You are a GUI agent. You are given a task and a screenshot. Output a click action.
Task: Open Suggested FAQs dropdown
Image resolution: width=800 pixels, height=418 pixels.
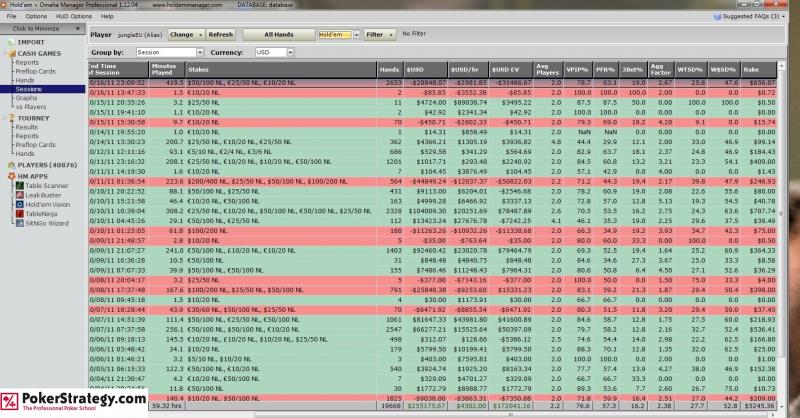(x=754, y=16)
